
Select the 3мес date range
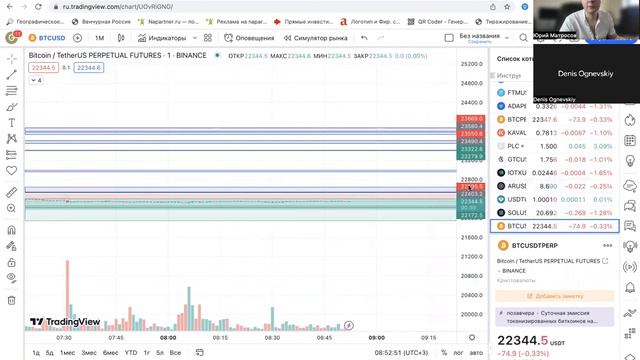click(x=89, y=353)
